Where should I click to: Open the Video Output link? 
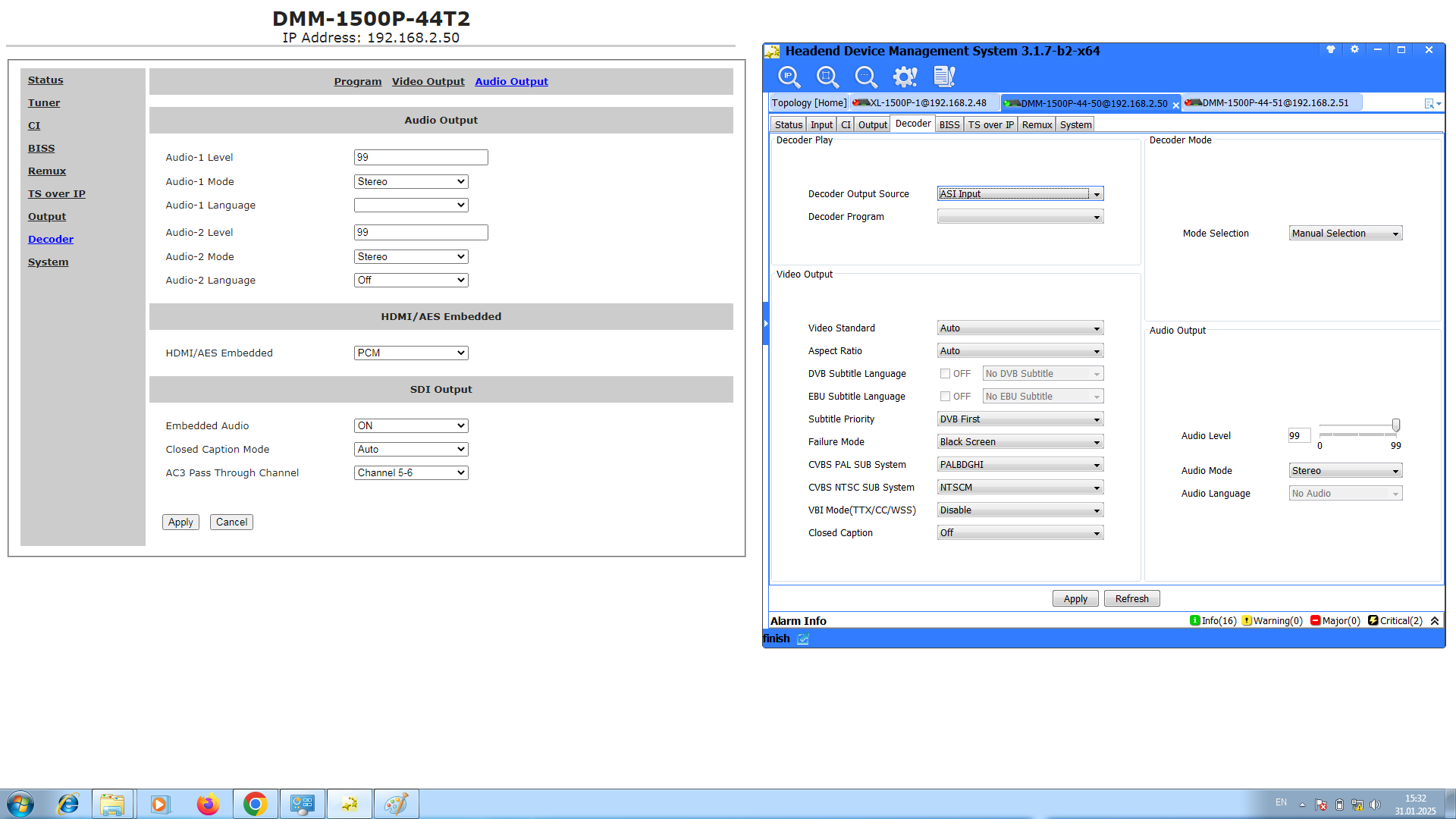428,82
